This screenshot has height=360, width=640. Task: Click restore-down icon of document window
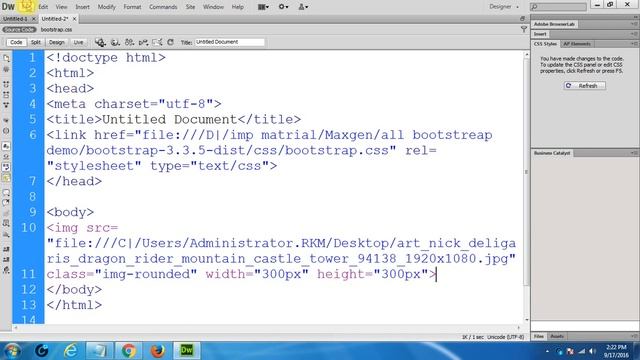[x=522, y=19]
